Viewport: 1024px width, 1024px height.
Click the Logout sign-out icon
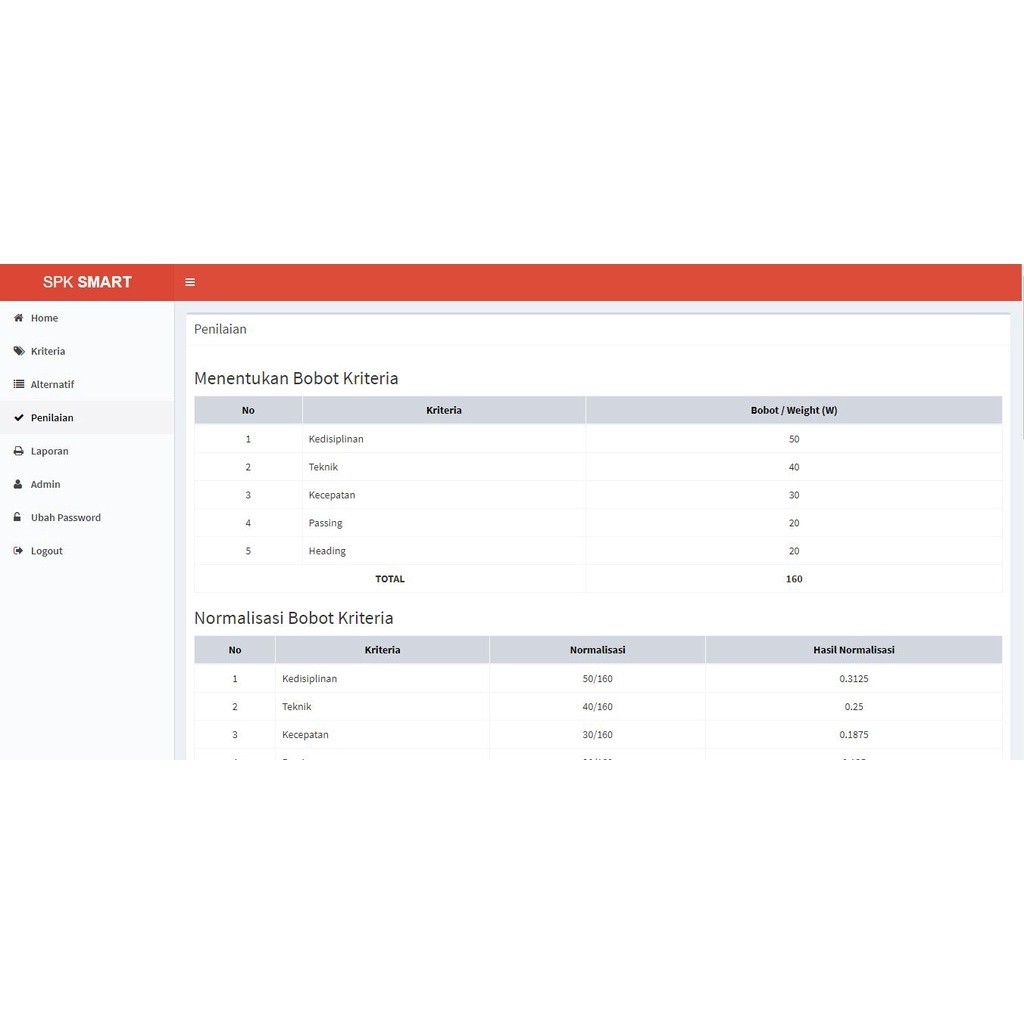[x=18, y=551]
